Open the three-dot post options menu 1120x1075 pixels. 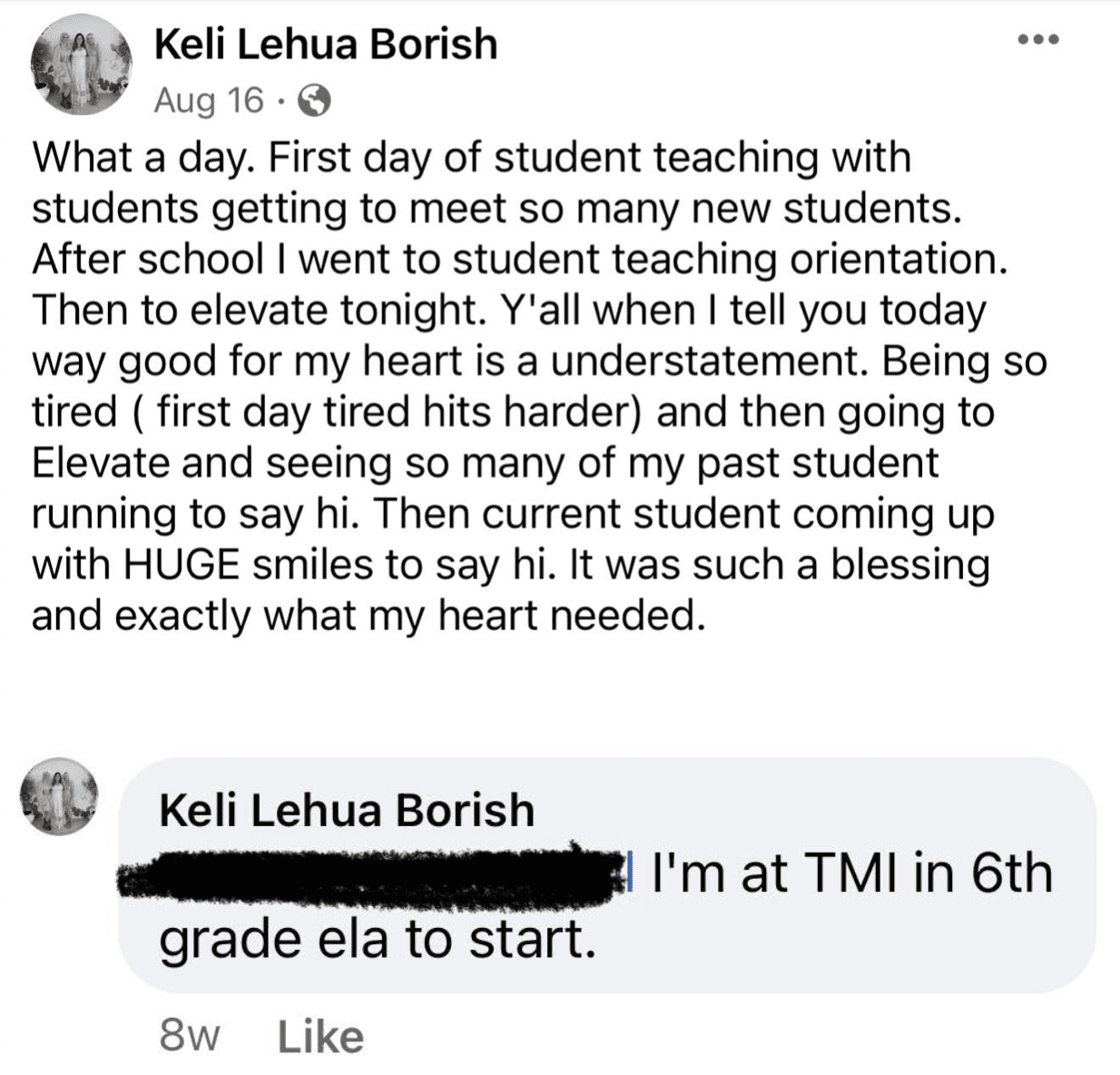tap(1037, 40)
